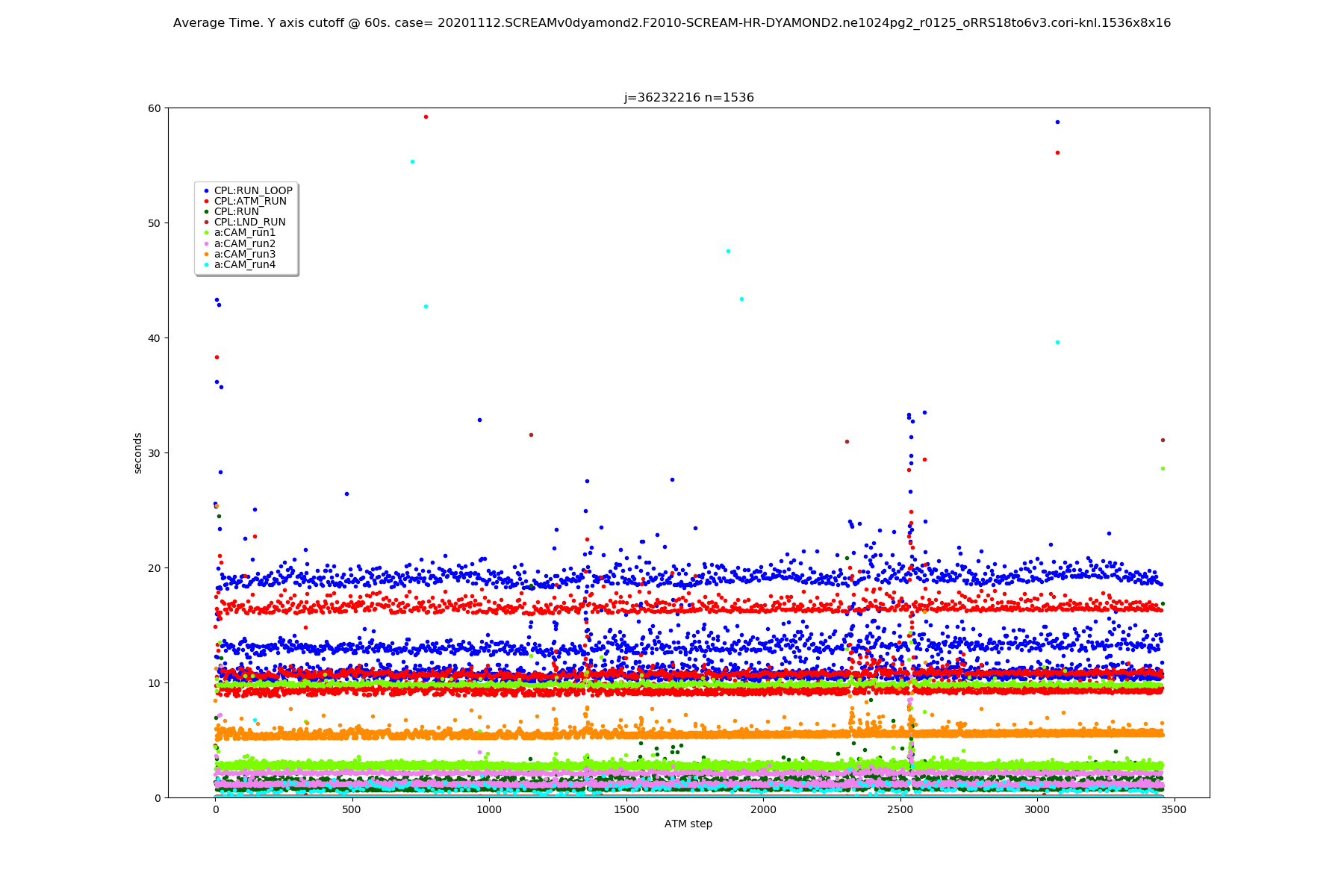
Task: Click the subplot title 'j=36232216 n=1536'
Action: click(688, 98)
